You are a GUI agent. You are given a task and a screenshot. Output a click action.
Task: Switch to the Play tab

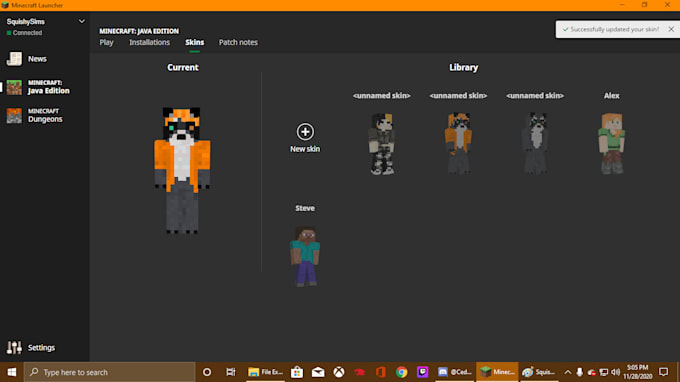(106, 42)
